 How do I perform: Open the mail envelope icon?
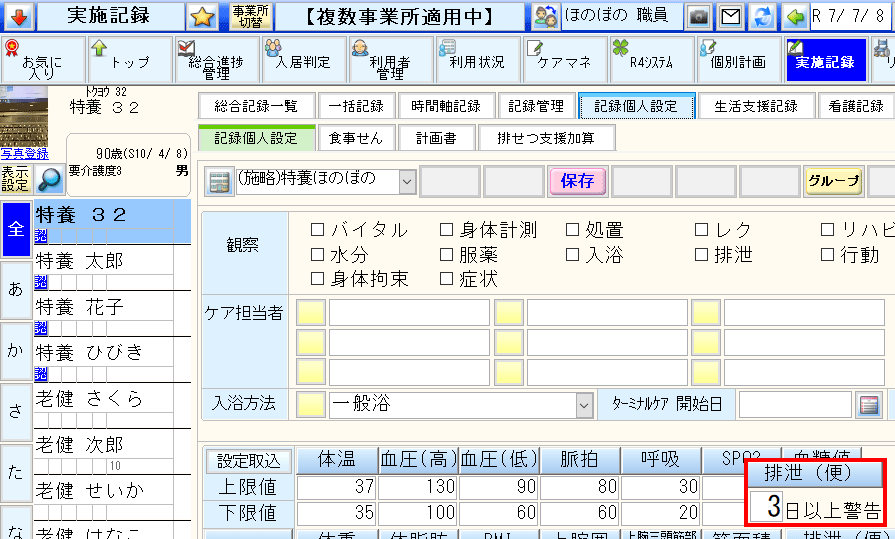click(x=731, y=16)
